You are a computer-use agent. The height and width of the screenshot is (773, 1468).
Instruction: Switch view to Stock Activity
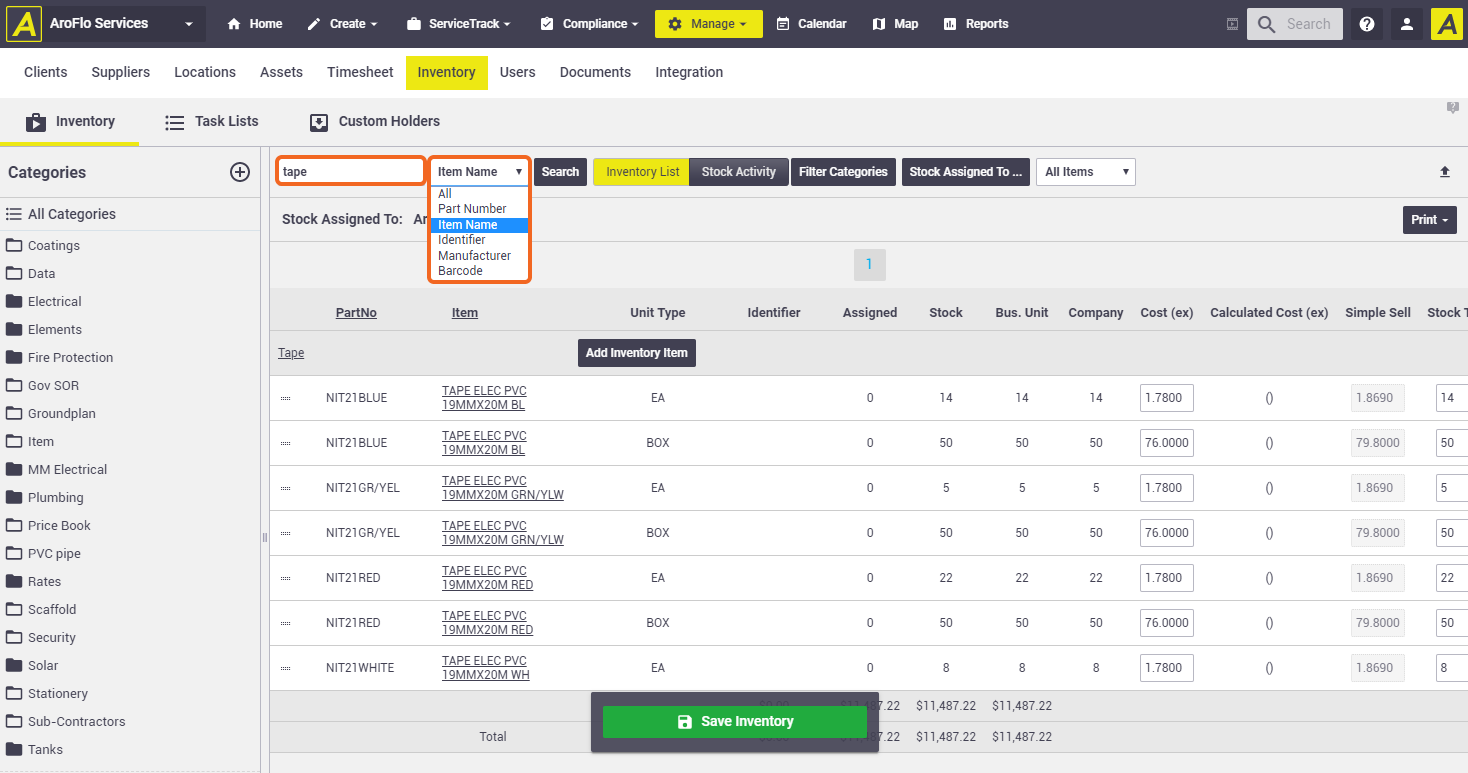pos(738,172)
